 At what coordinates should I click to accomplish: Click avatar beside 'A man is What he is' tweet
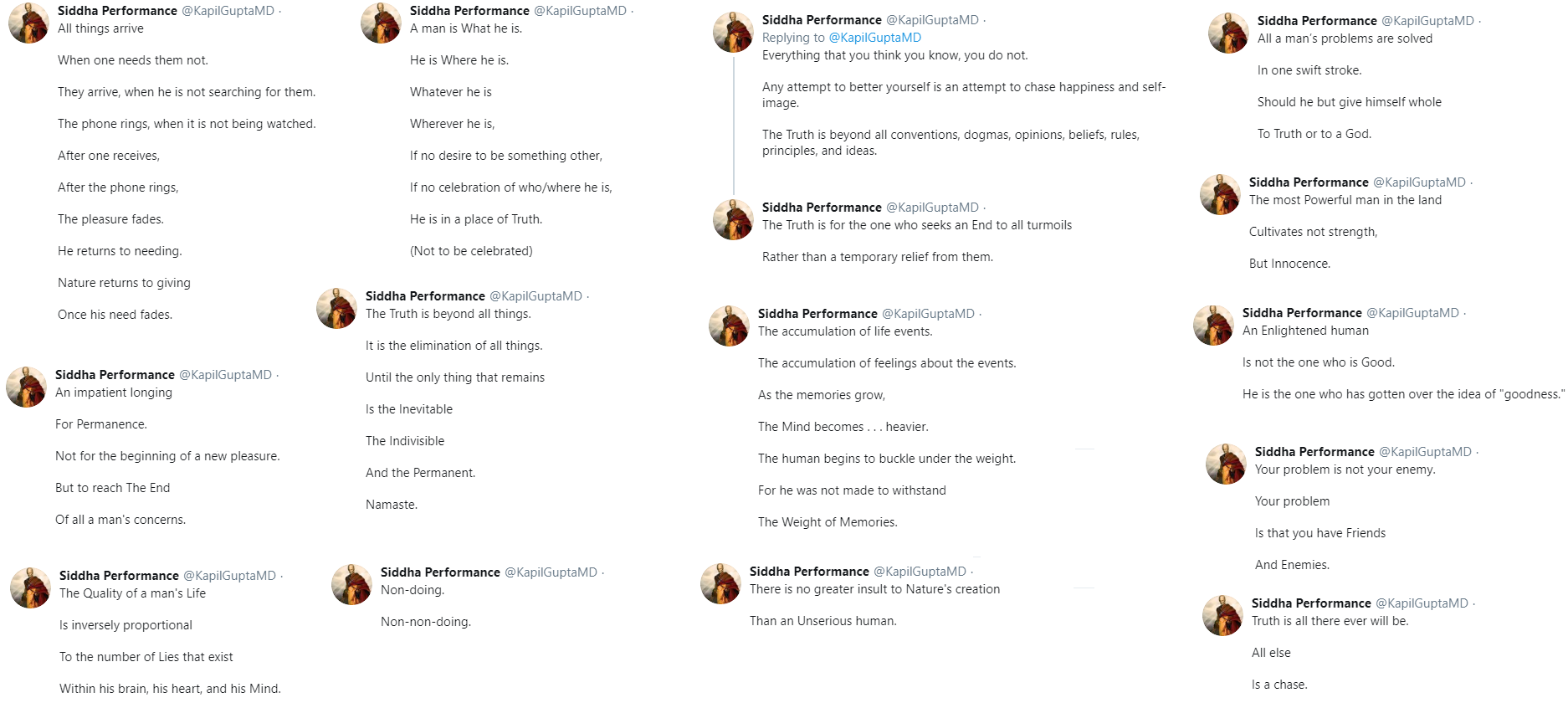pos(381,23)
